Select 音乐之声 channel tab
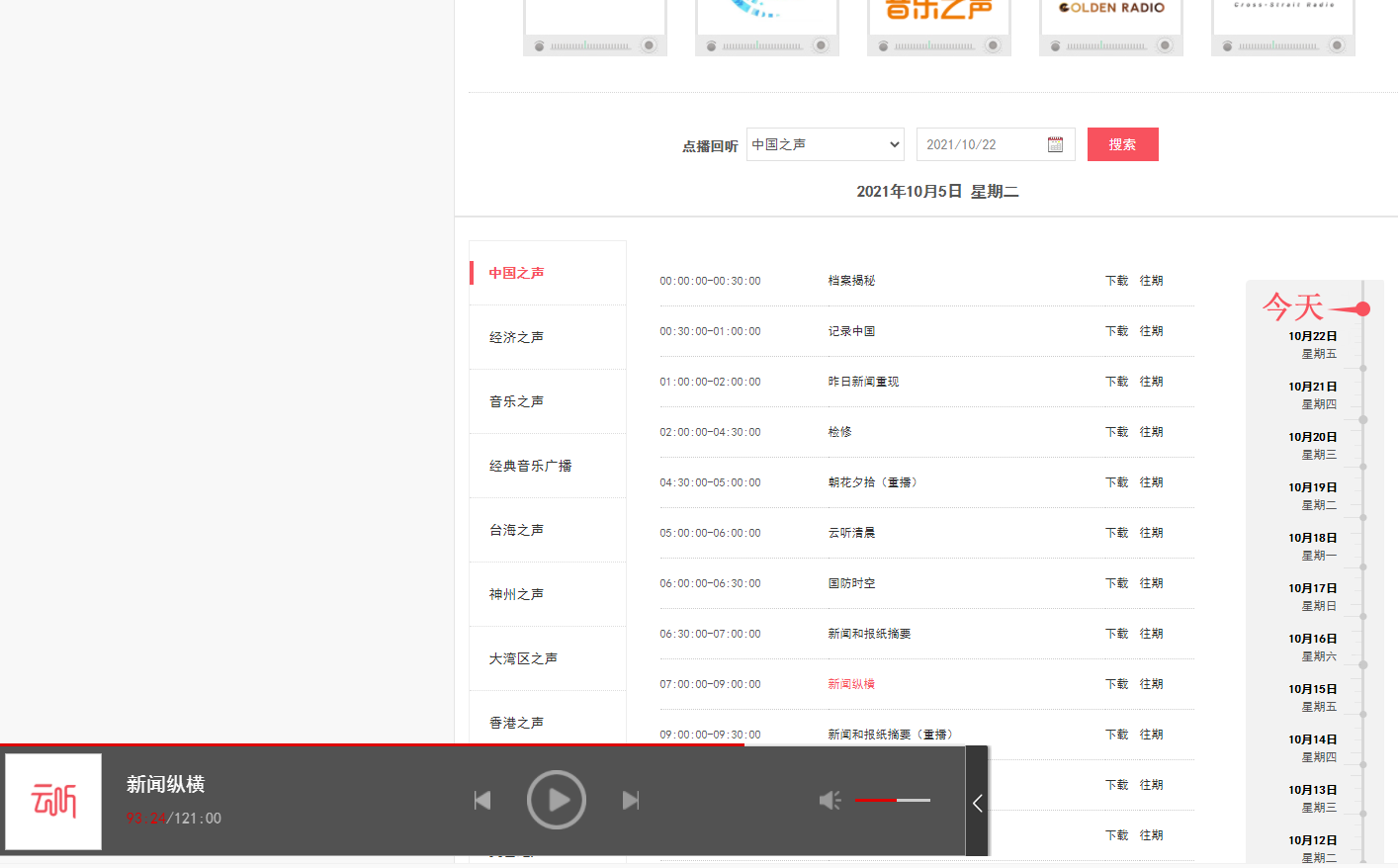 pyautogui.click(x=548, y=401)
